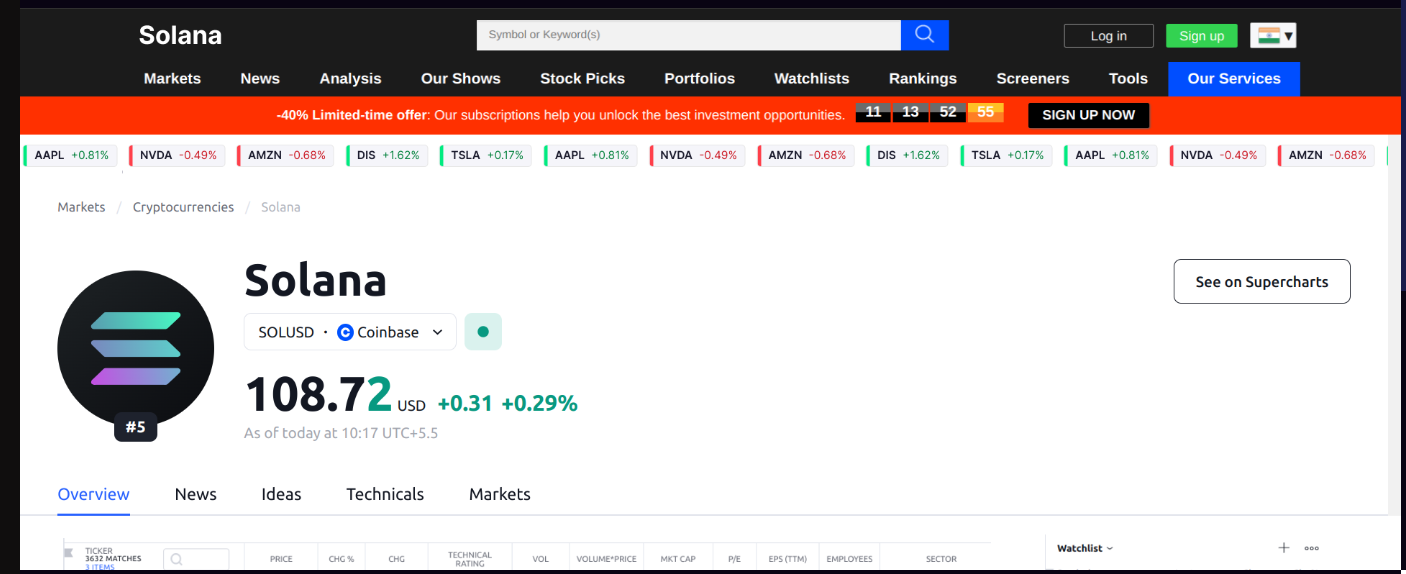The image size is (1406, 574).
Task: Open Markets in top navigation bar
Action: [x=172, y=78]
